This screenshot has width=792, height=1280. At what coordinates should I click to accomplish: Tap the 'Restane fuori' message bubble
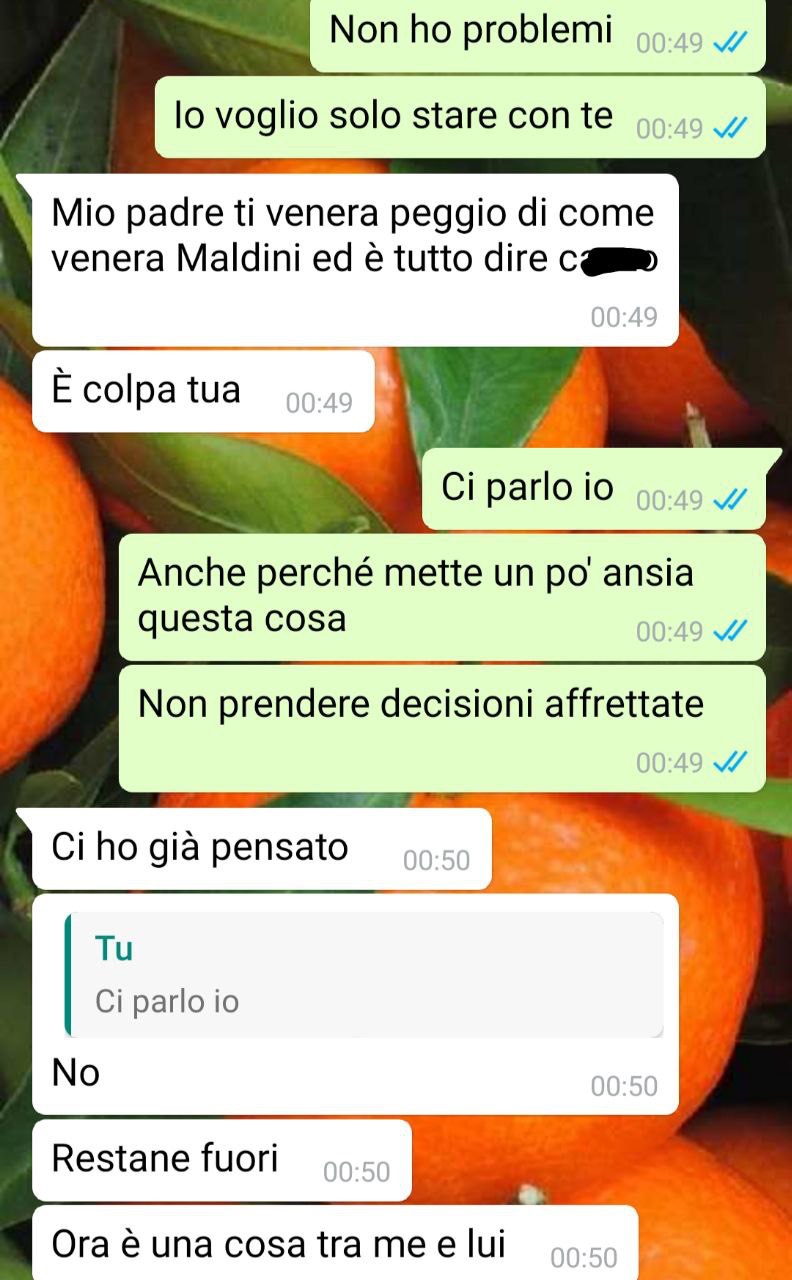tap(222, 1160)
